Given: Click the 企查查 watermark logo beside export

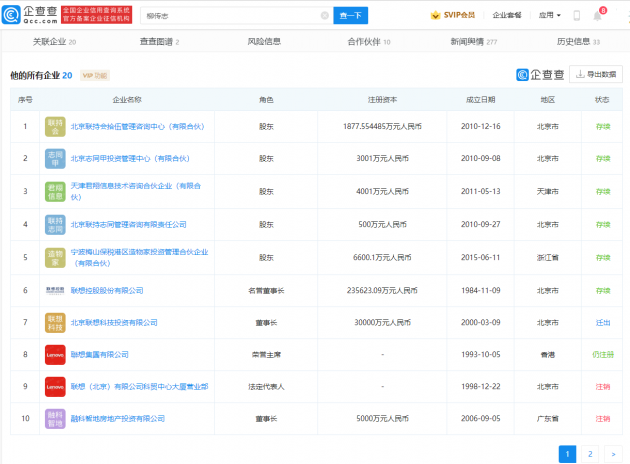Looking at the screenshot, I should point(540,75).
